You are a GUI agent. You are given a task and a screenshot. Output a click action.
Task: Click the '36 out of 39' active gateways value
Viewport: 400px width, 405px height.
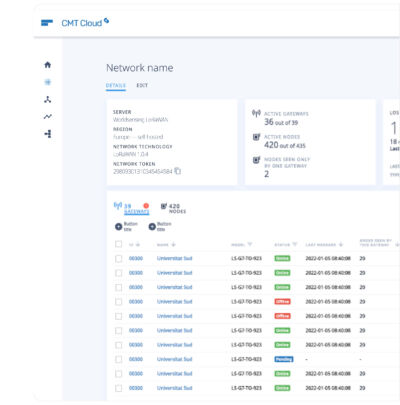pos(281,122)
